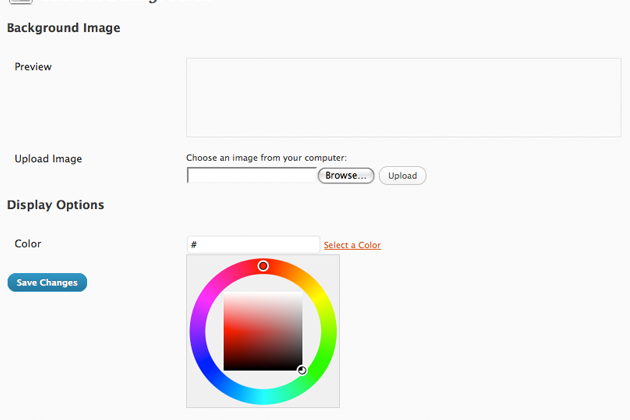Select yellow on the hue wheel ring
630x420 pixels.
point(319,299)
